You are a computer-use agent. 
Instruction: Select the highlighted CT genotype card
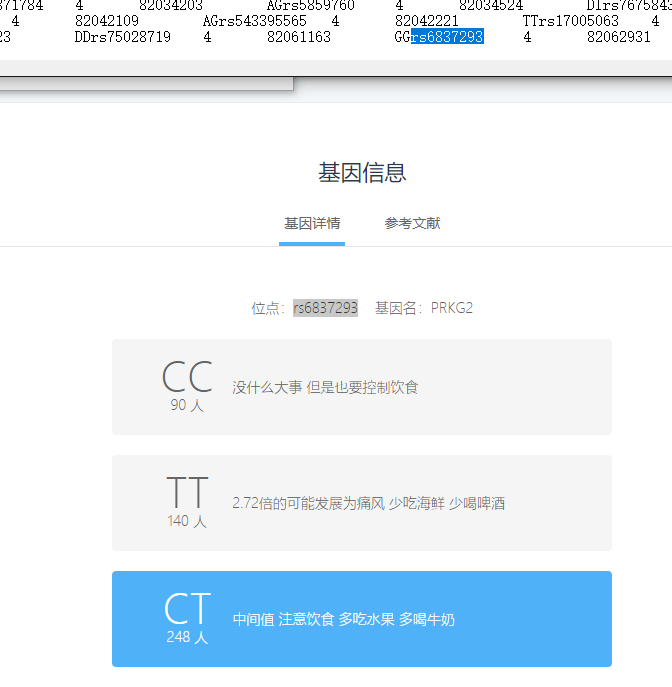(x=362, y=619)
